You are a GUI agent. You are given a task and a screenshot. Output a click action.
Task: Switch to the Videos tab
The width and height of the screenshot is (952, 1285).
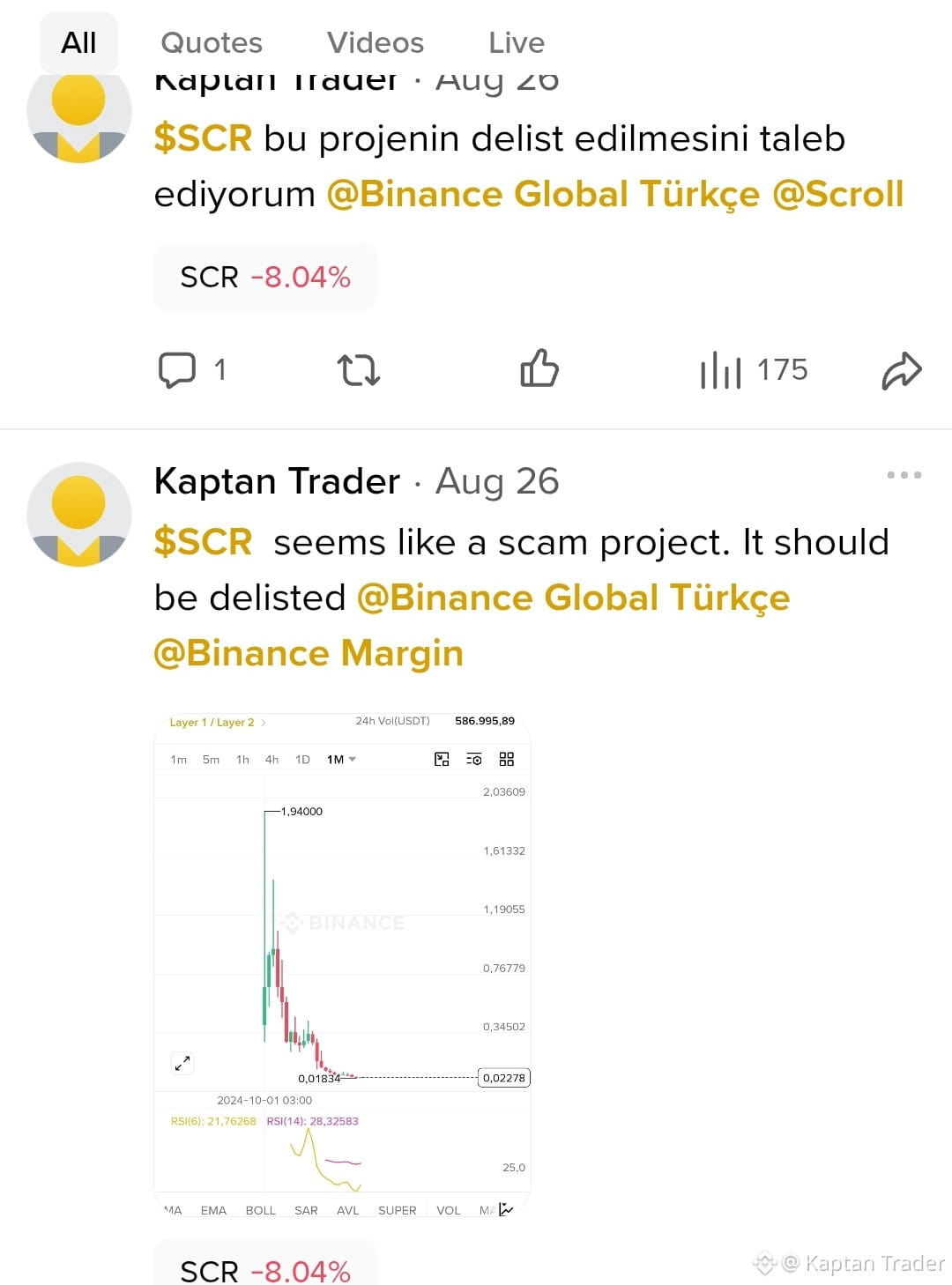coord(376,42)
